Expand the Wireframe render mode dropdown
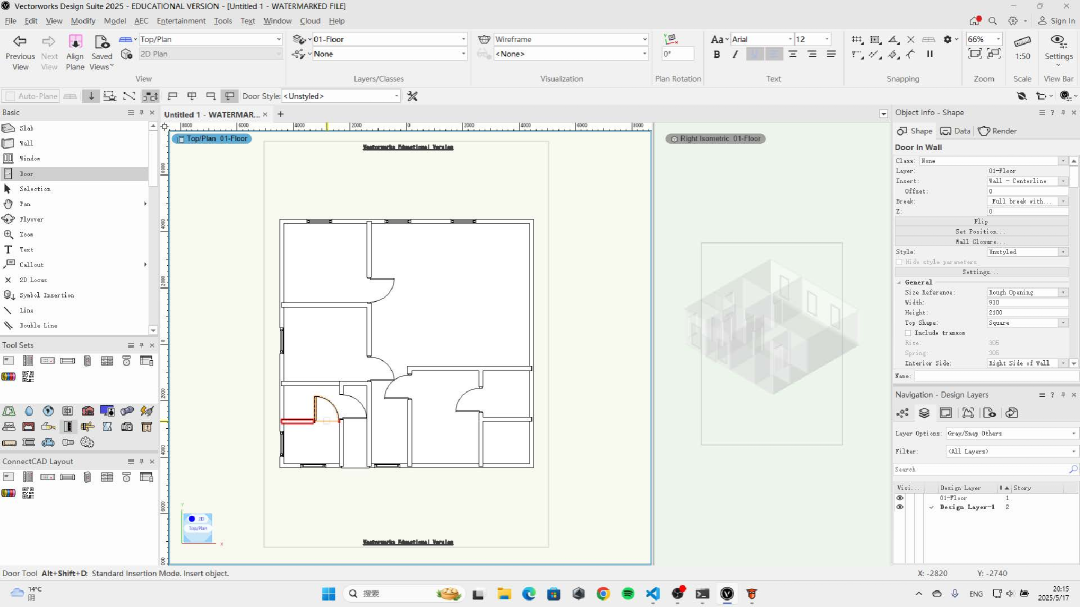The width and height of the screenshot is (1080, 607). pyautogui.click(x=571, y=39)
